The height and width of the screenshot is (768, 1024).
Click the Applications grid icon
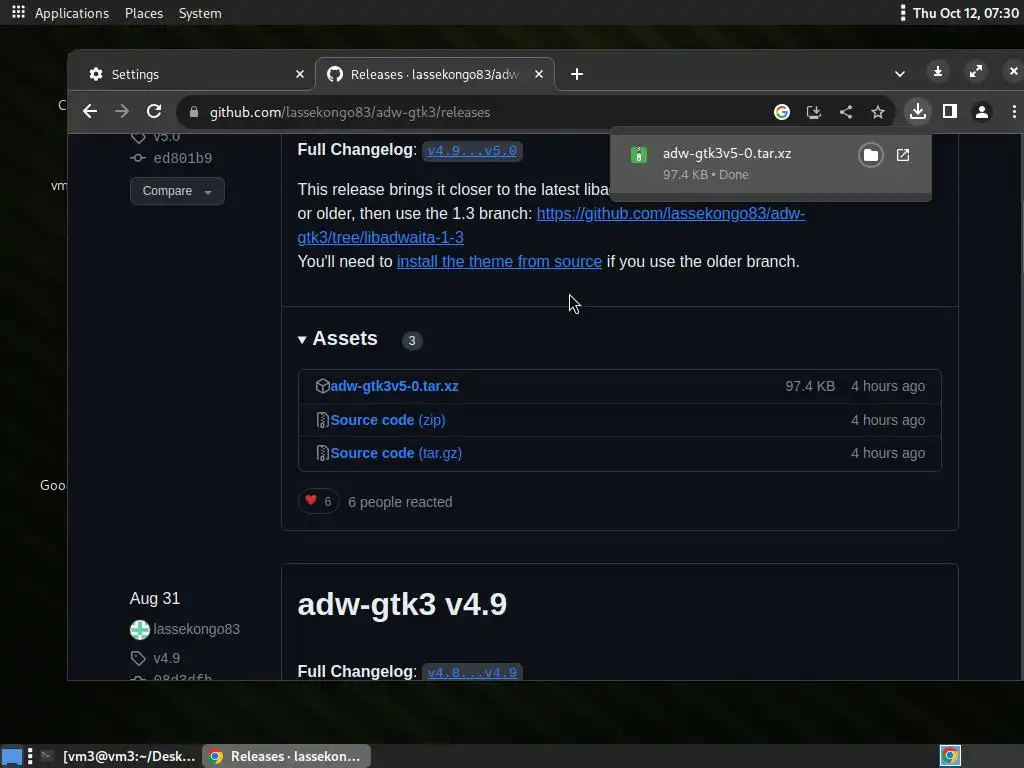click(18, 12)
